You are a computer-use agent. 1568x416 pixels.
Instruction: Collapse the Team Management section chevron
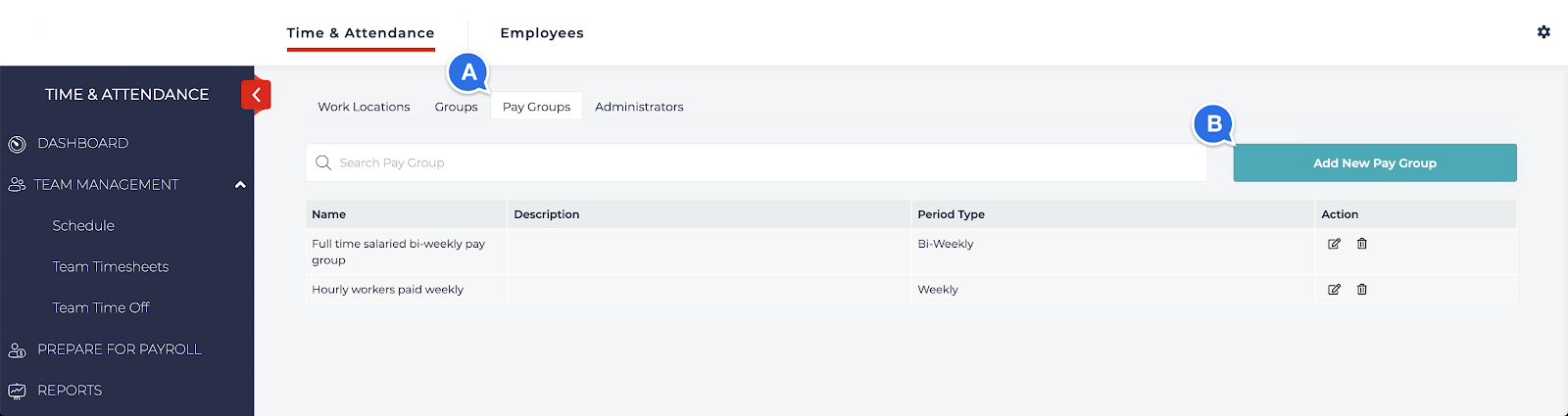(240, 185)
